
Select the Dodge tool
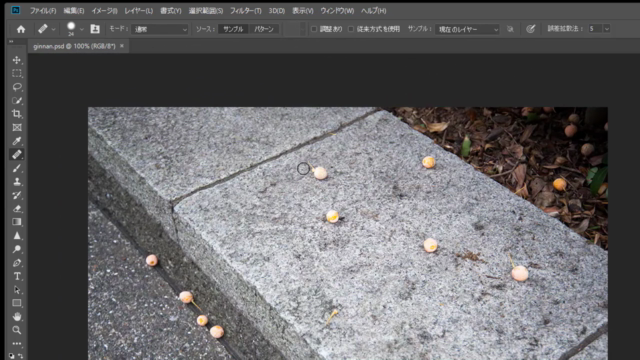tap(17, 249)
